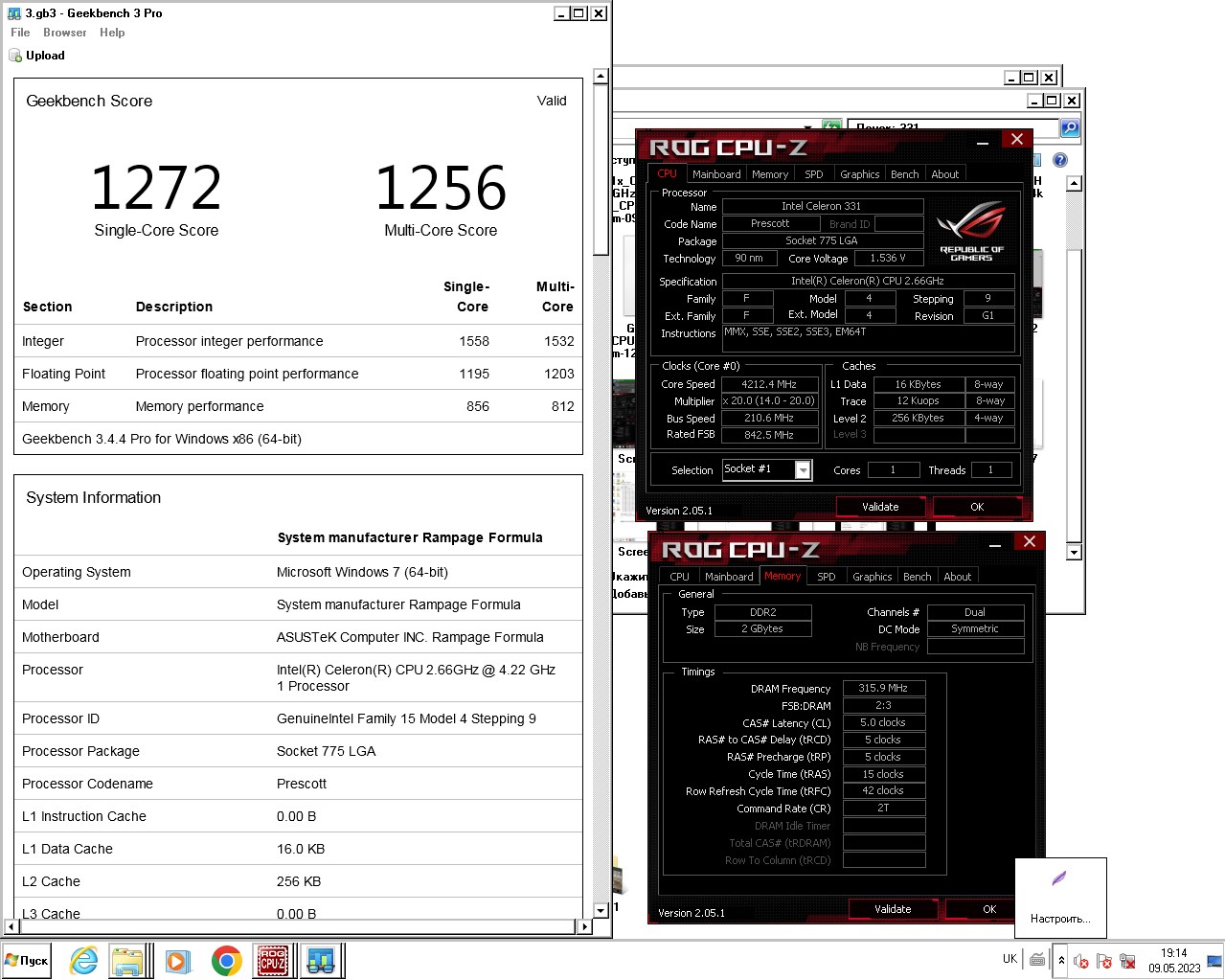1225x980 pixels.
Task: Click the Processor integer performance row
Action: point(298,341)
